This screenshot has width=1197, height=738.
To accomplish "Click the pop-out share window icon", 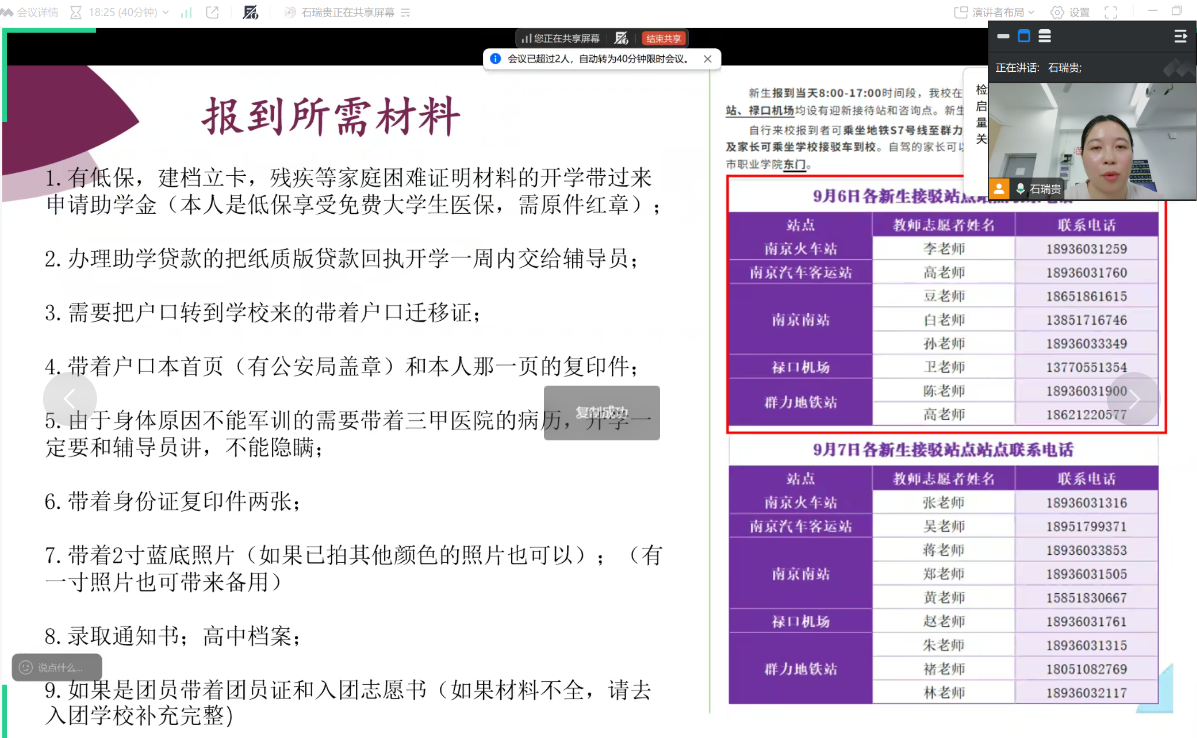I will 212,13.
